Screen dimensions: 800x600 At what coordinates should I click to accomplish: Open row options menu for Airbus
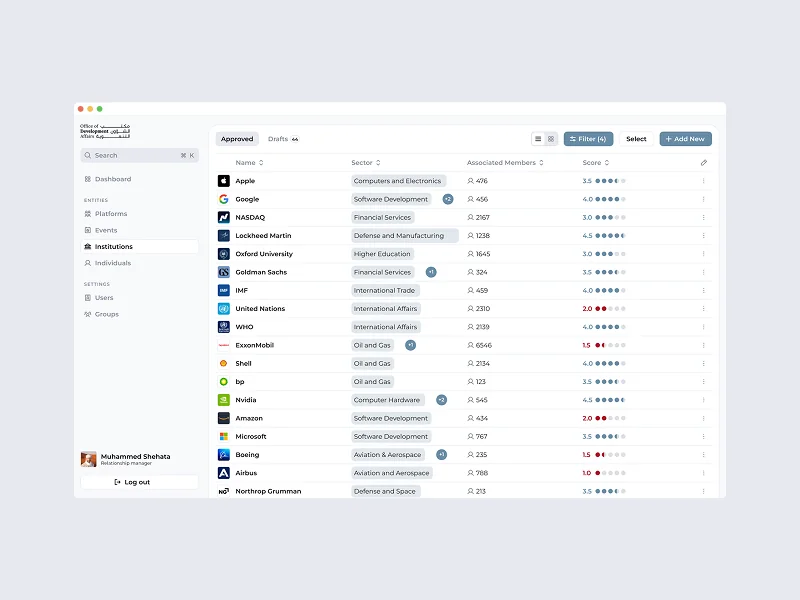click(x=704, y=473)
